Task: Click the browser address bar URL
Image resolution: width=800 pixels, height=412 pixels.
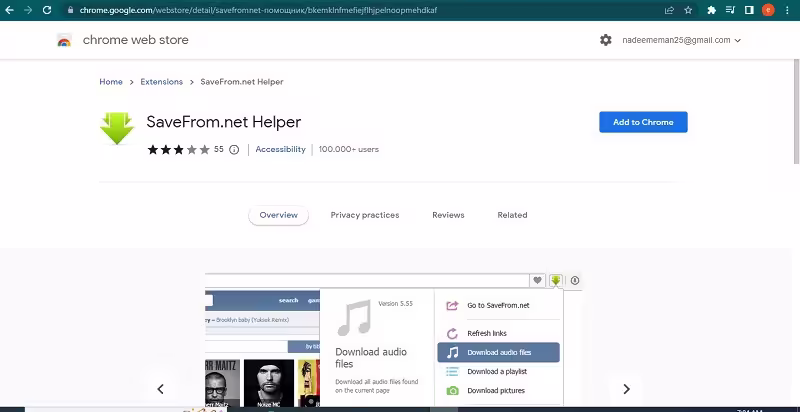Action: 258,10
